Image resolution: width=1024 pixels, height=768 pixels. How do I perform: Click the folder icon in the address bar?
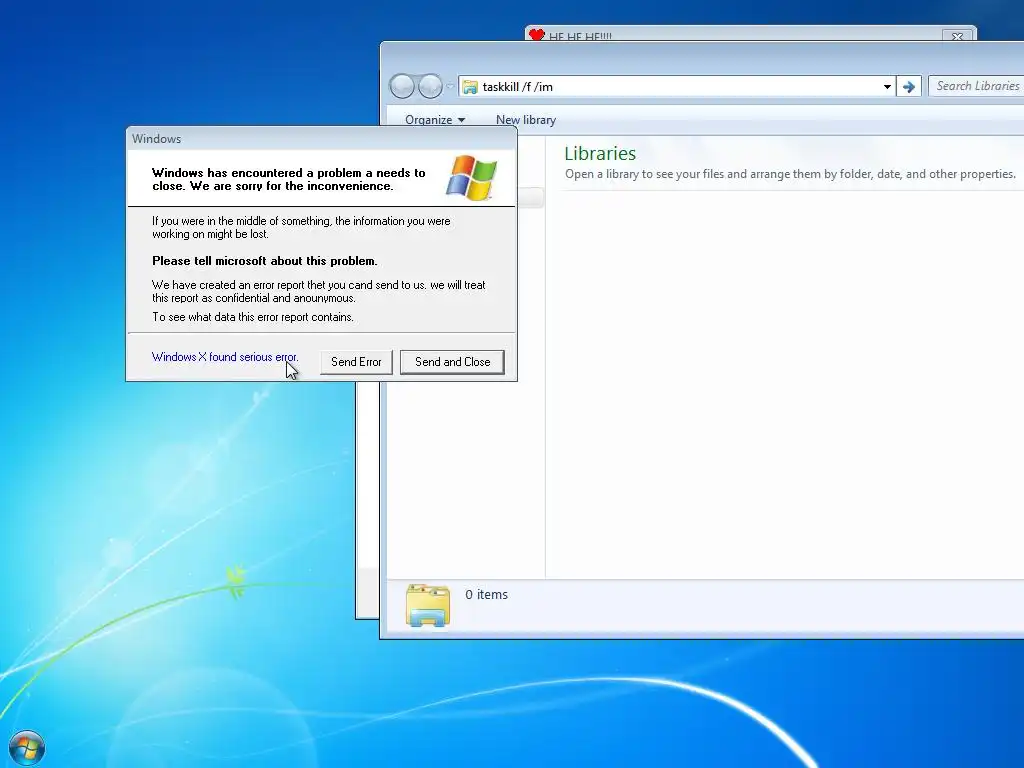470,87
